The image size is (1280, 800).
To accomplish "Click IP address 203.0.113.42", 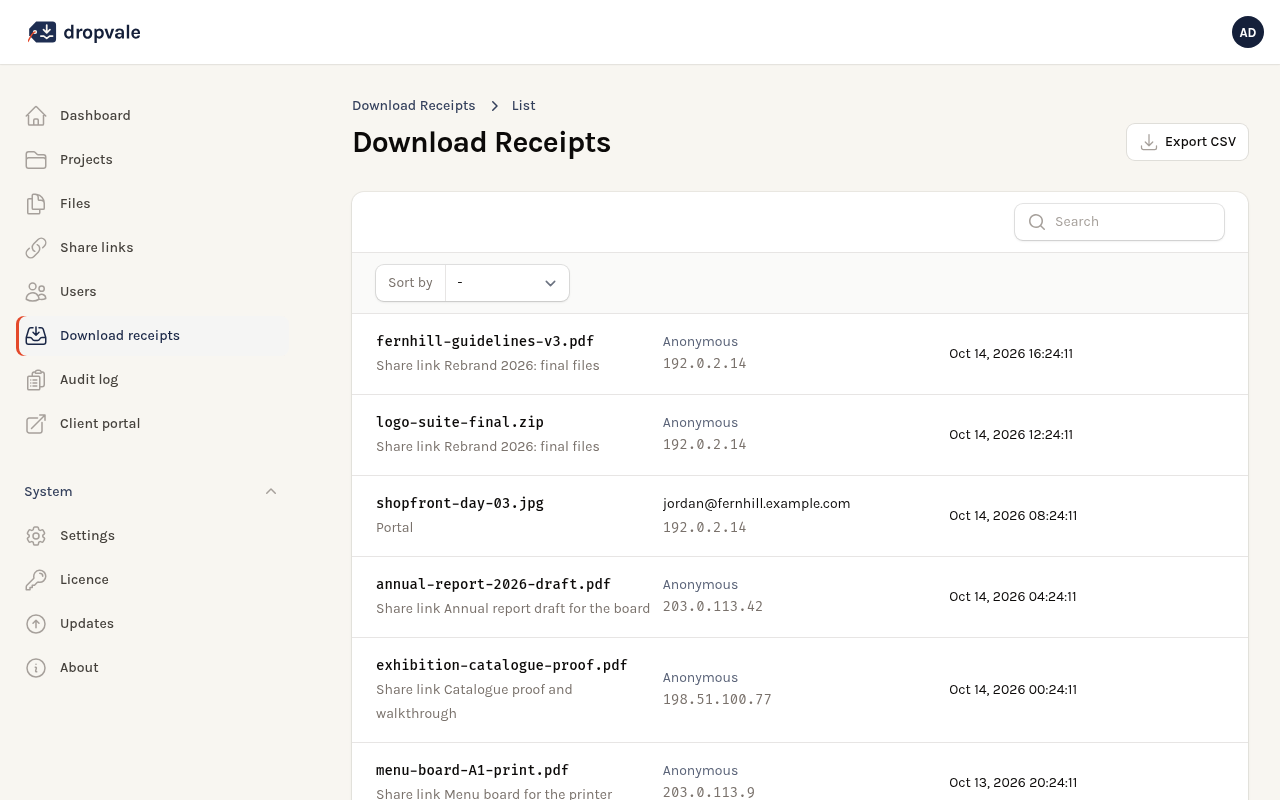I will tap(713, 607).
